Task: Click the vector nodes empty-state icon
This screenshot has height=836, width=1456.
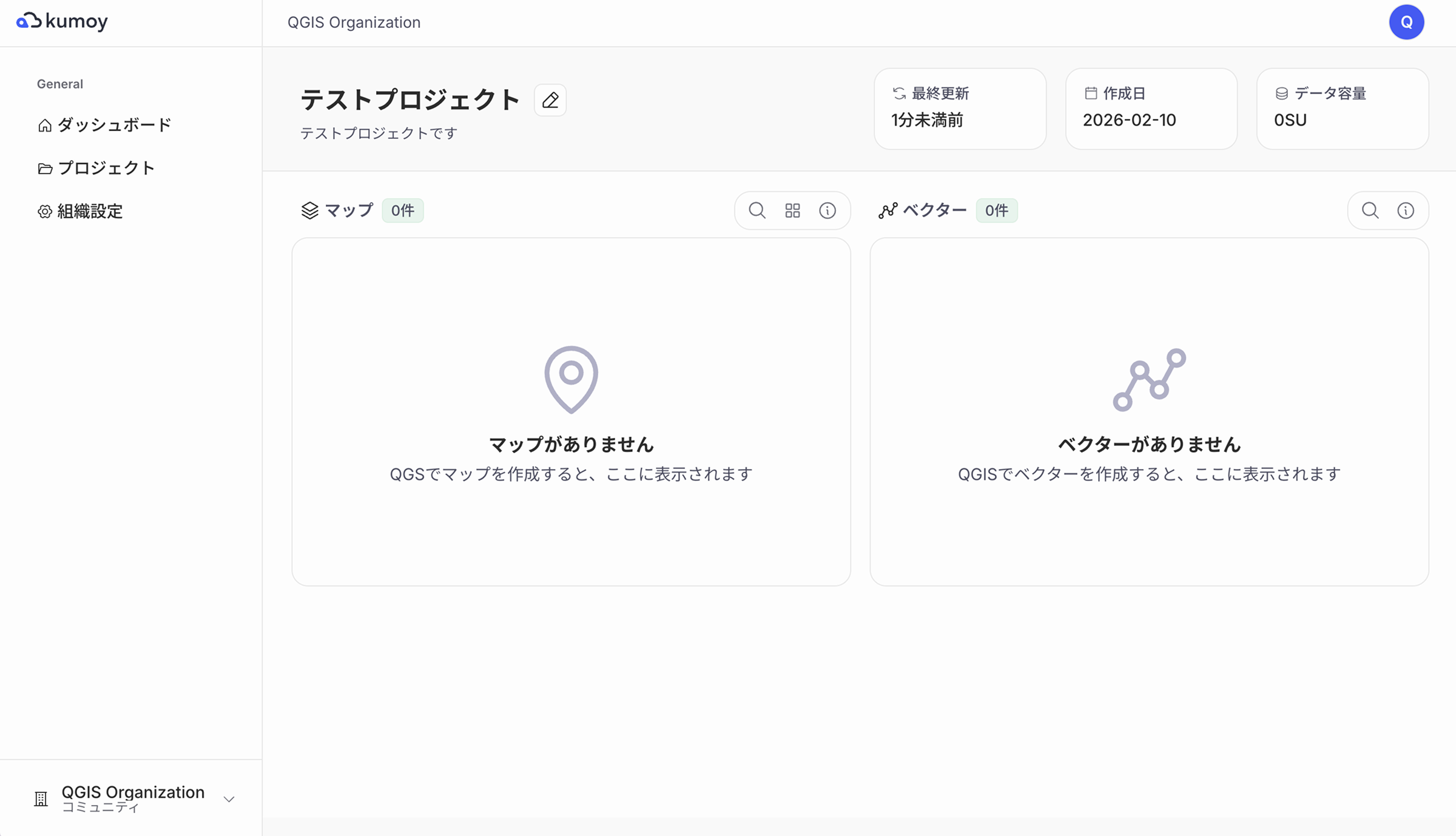Action: click(x=1149, y=379)
